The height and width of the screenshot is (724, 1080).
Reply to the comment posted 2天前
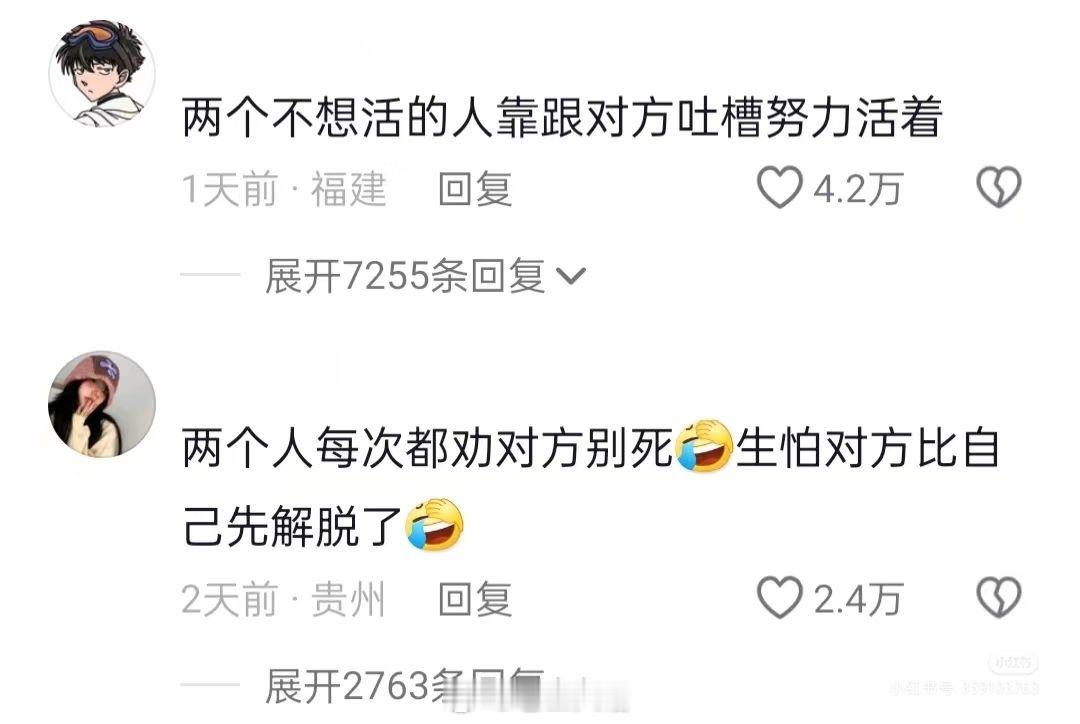(475, 599)
